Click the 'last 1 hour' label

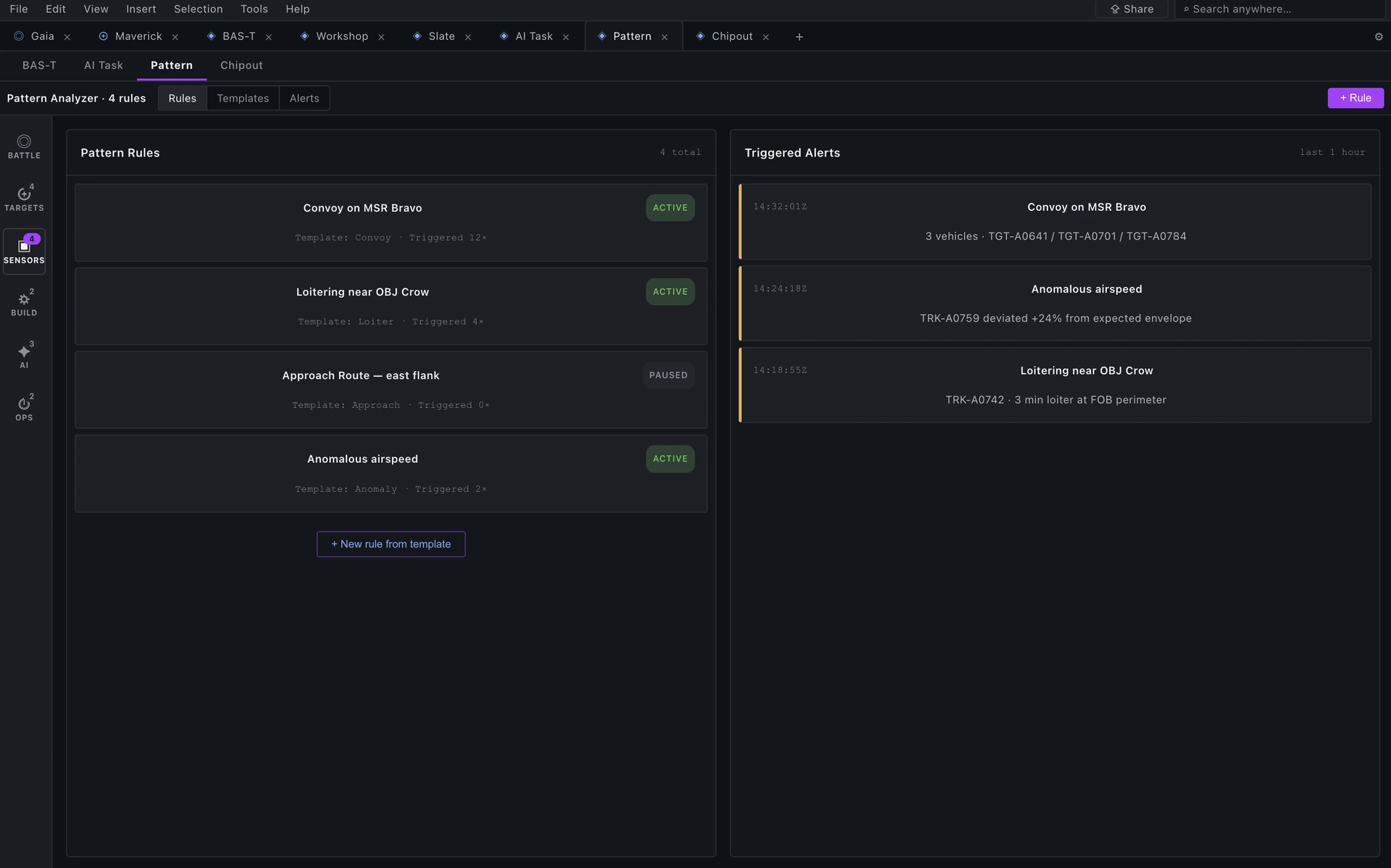coord(1332,153)
